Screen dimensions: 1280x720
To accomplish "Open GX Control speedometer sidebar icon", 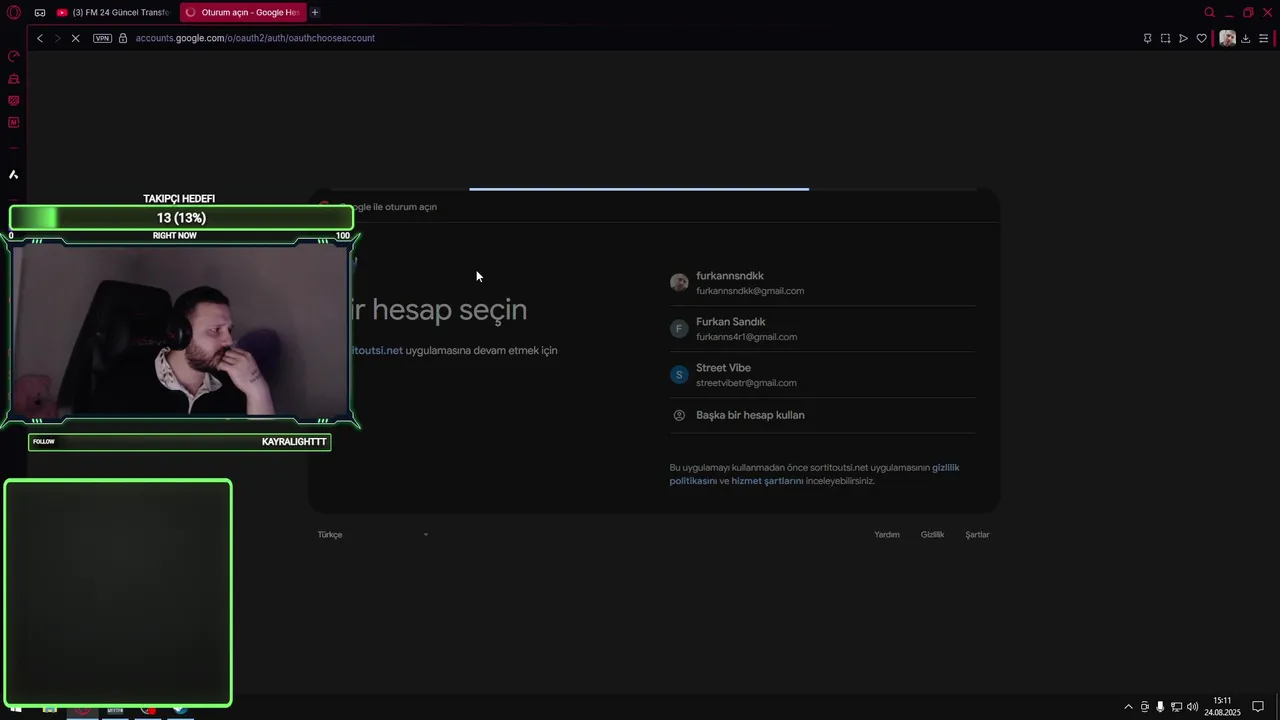I will 14,56.
